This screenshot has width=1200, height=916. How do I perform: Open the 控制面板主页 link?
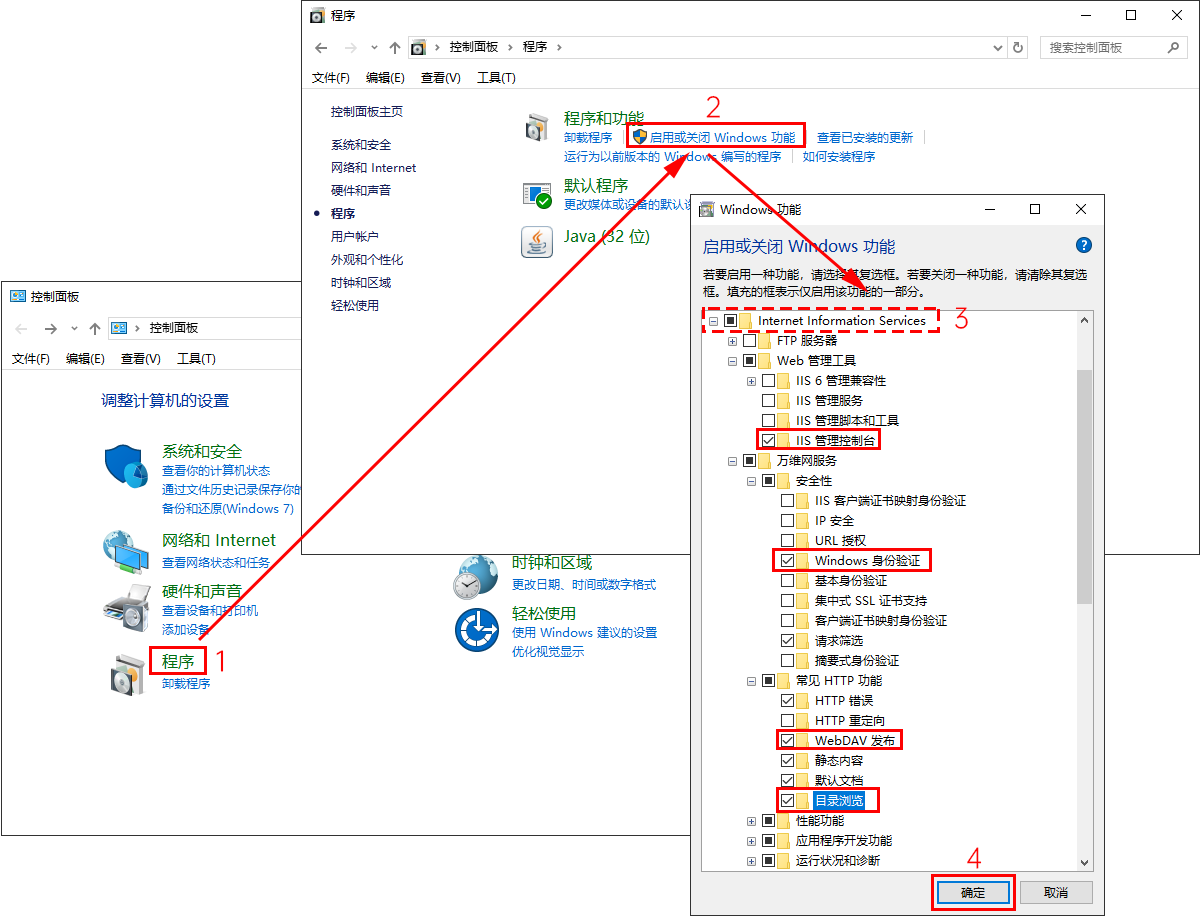tap(367, 112)
